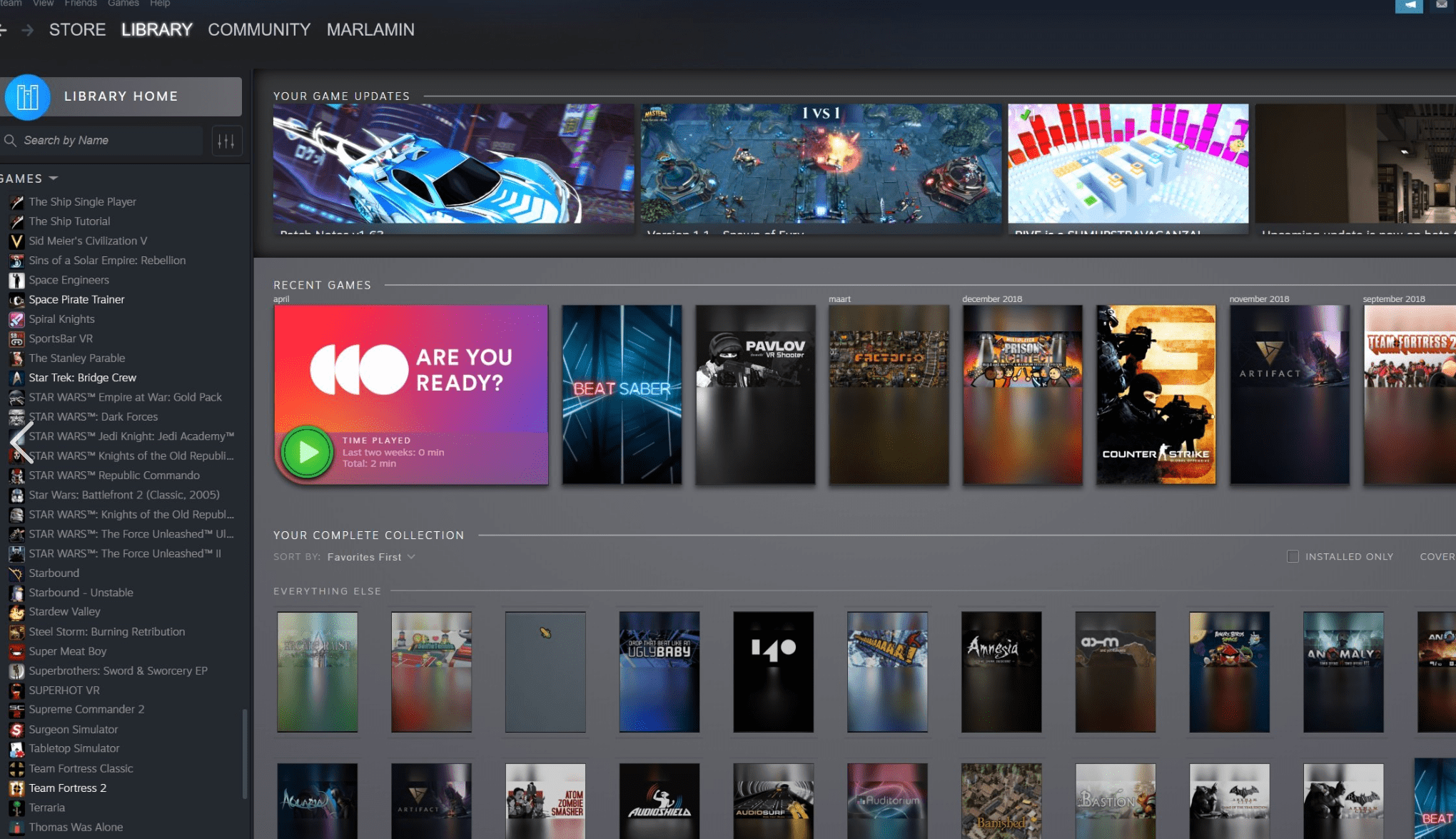Image resolution: width=1456 pixels, height=839 pixels.
Task: Open the Store tab
Action: tap(77, 30)
